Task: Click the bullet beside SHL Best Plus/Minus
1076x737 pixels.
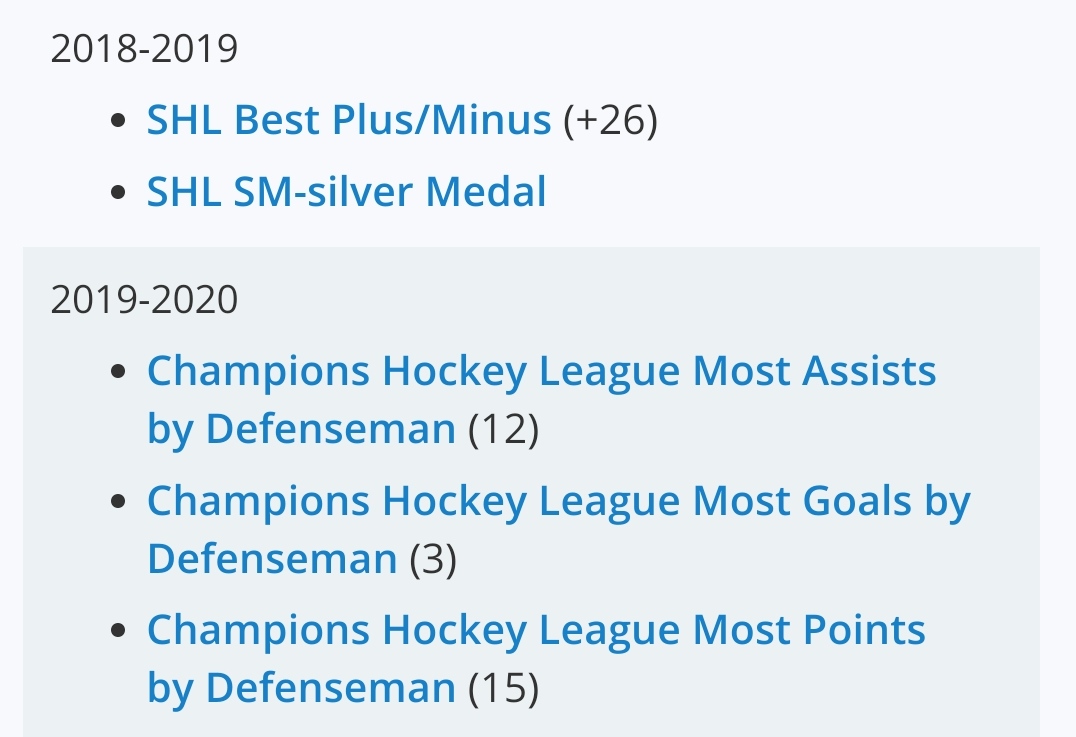Action: [119, 122]
